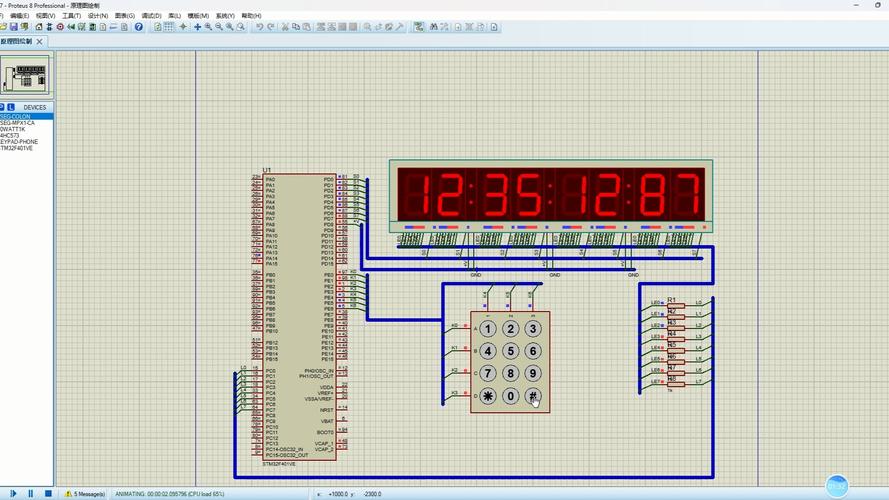Toggle the grid display icon
This screenshot has width=889, height=500.
point(168,27)
